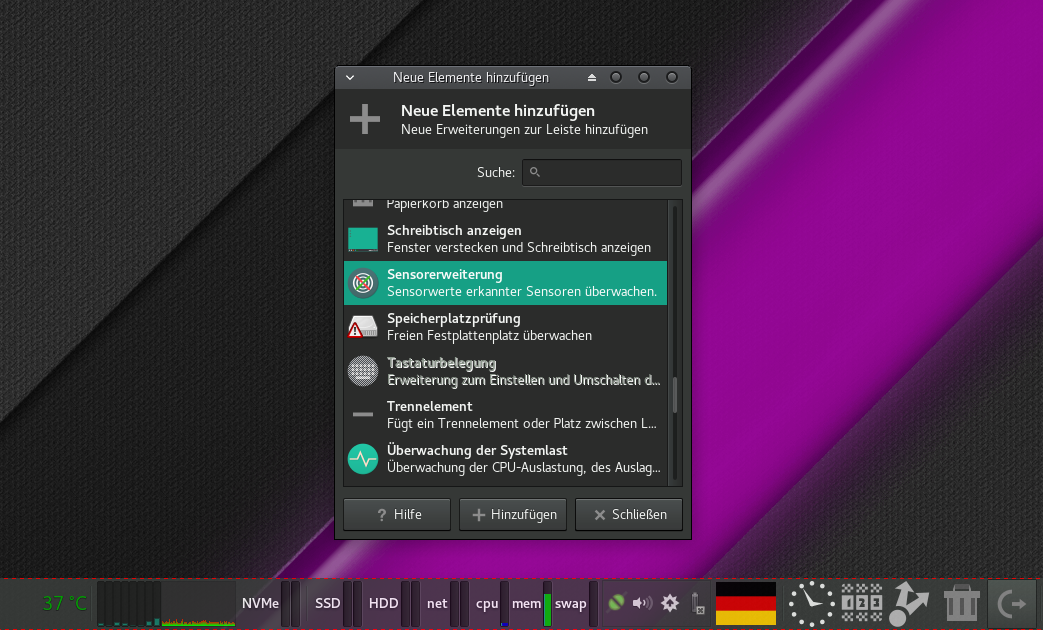Focus the Suche search field
The height and width of the screenshot is (630, 1043).
tap(602, 172)
